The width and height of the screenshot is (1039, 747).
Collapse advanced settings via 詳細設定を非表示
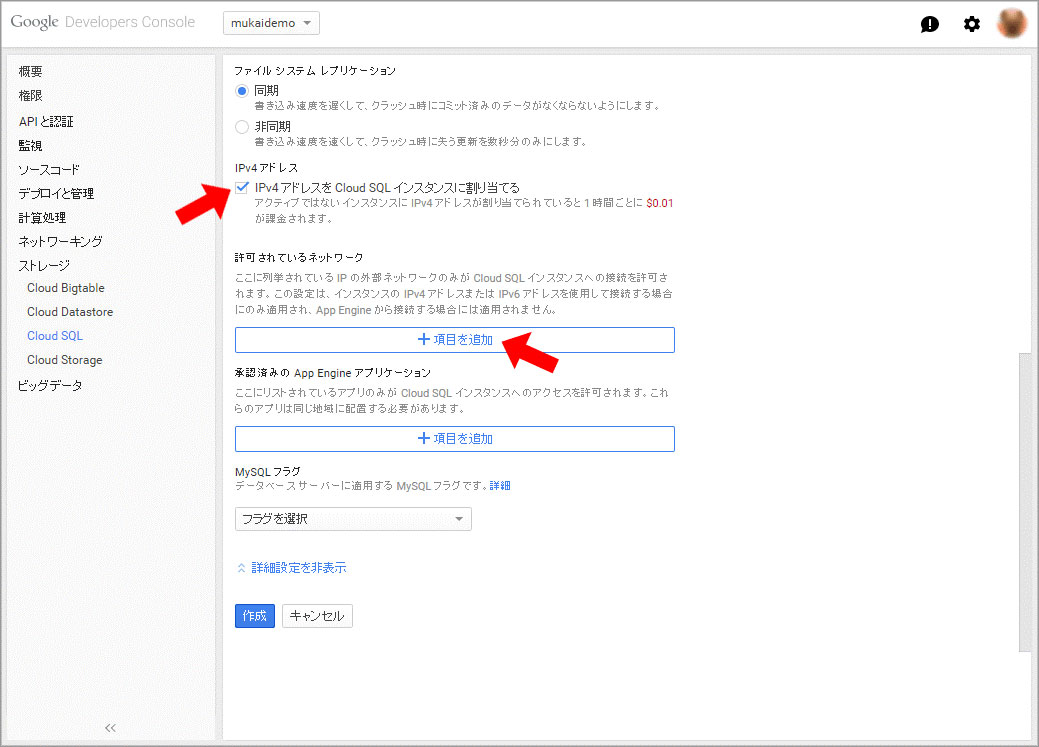[292, 568]
